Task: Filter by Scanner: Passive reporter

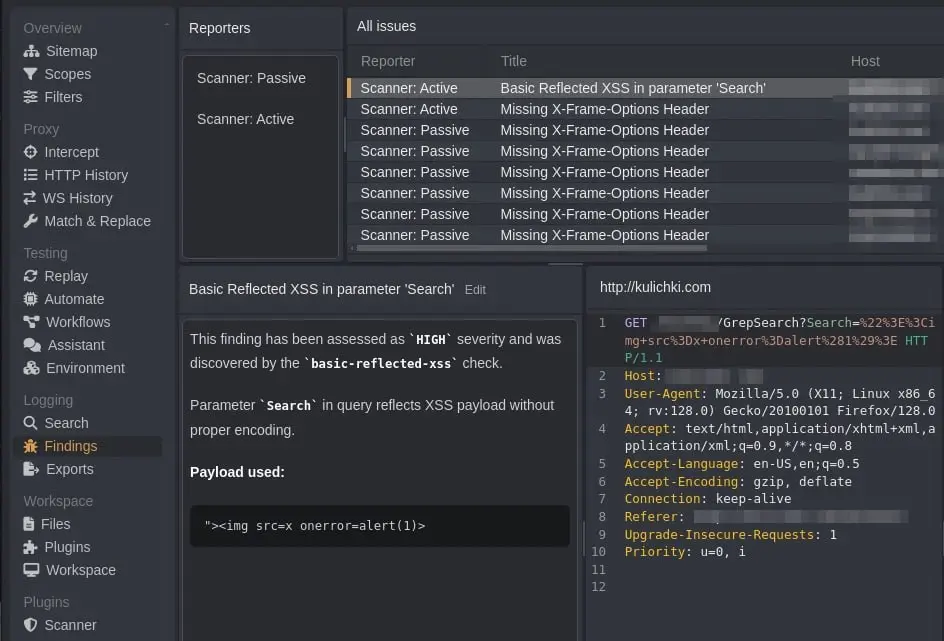Action: click(251, 78)
